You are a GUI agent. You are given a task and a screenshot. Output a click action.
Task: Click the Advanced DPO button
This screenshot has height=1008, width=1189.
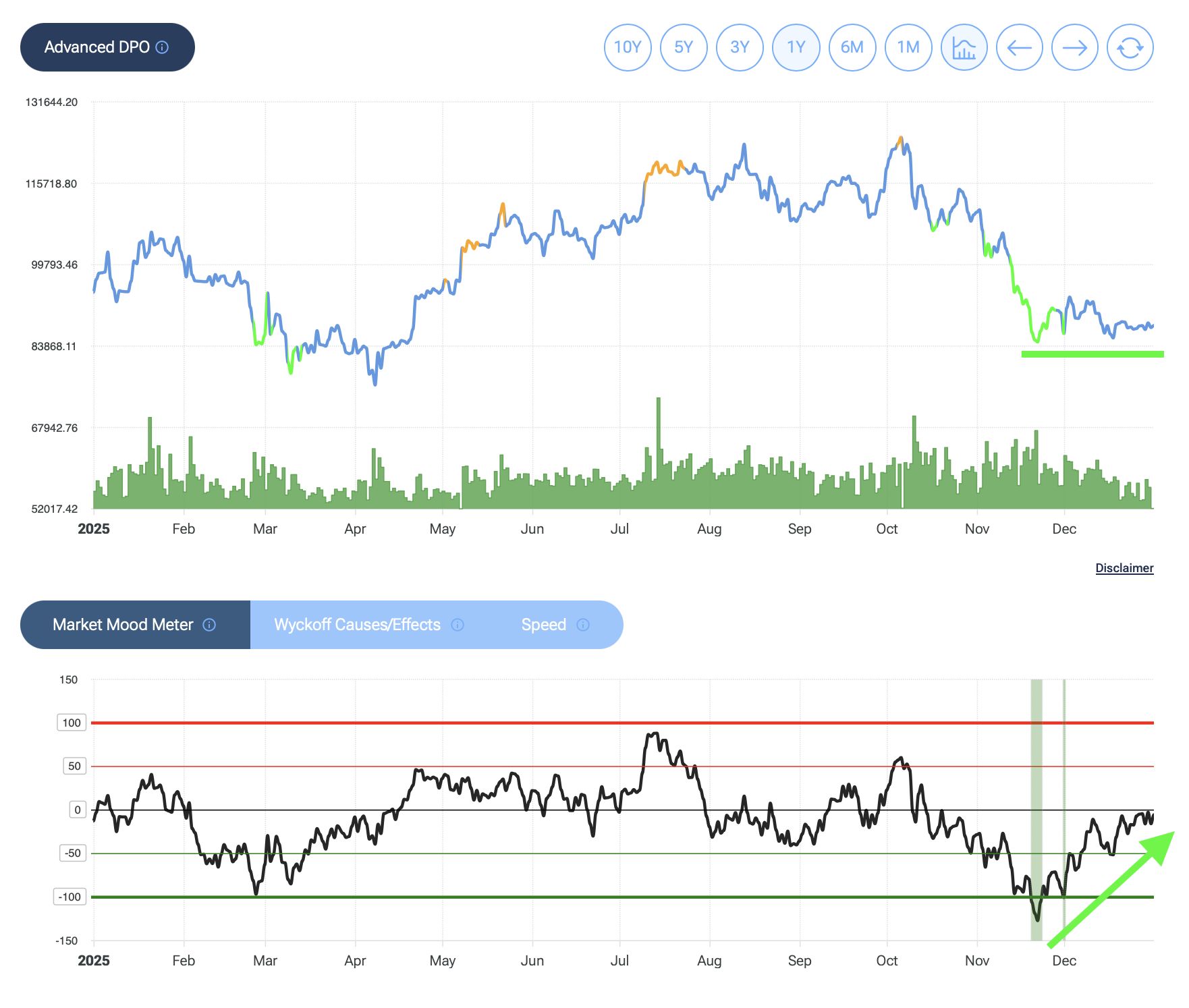96,47
